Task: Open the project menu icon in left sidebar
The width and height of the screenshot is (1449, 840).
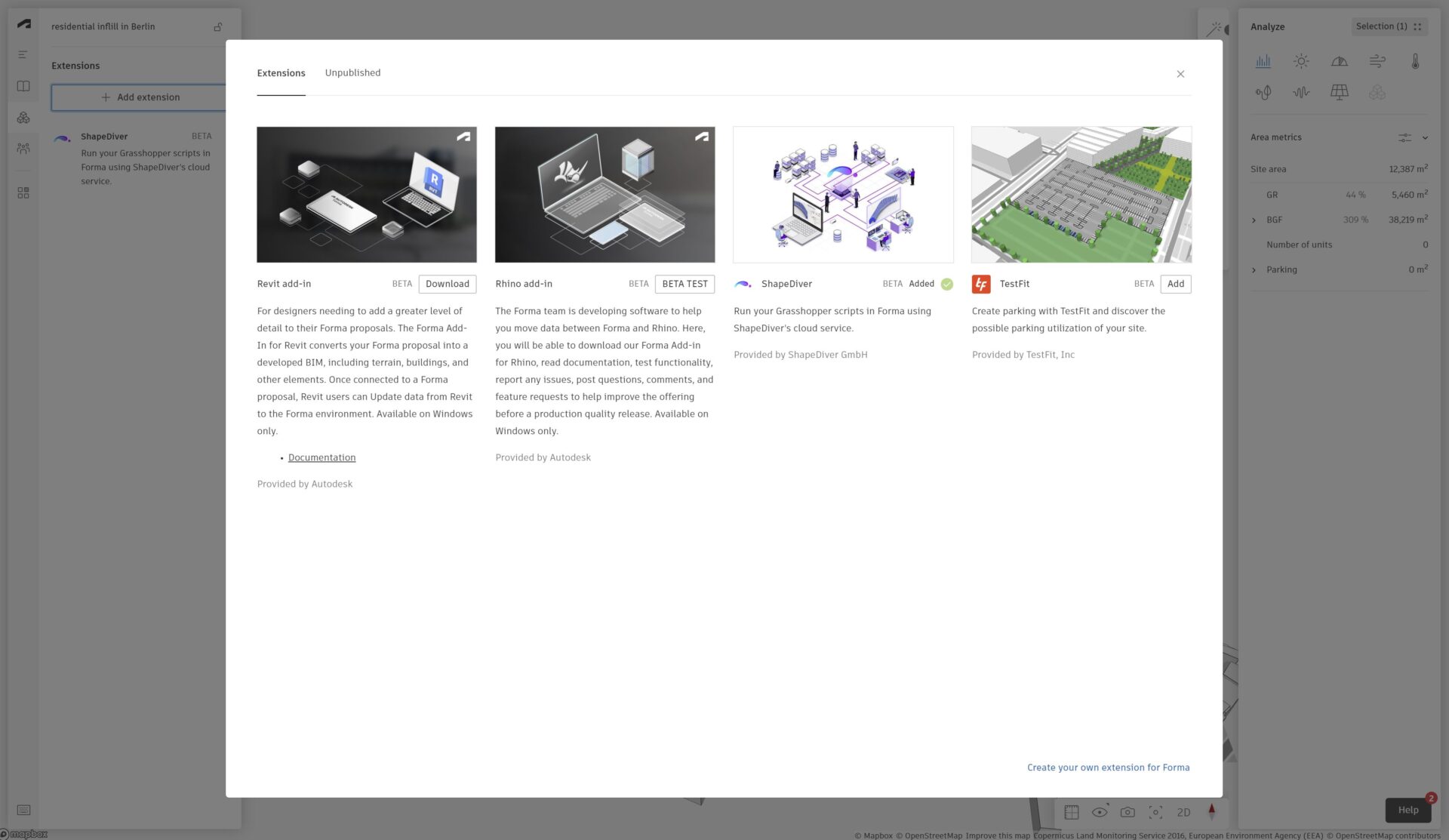Action: [23, 54]
